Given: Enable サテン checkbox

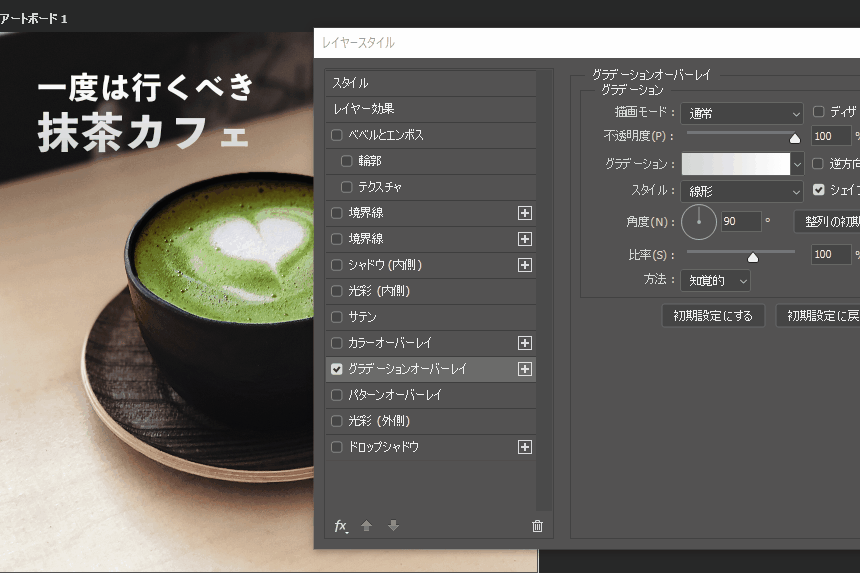Looking at the screenshot, I should coord(337,317).
